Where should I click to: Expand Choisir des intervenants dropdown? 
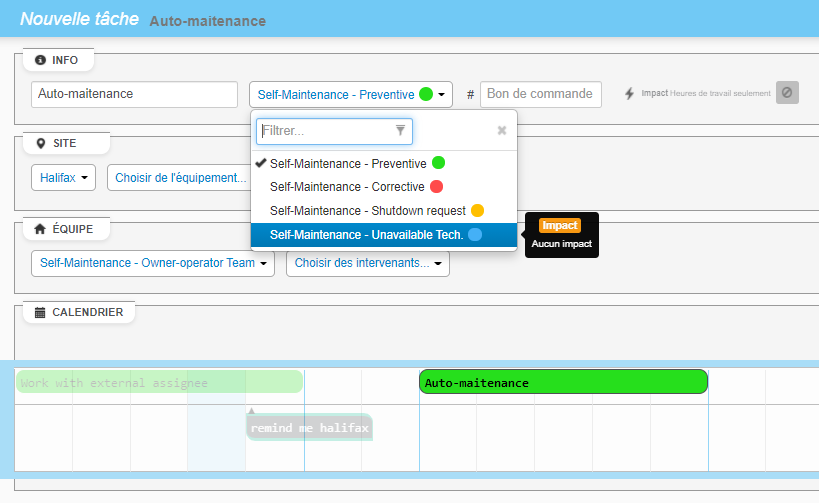coord(367,264)
